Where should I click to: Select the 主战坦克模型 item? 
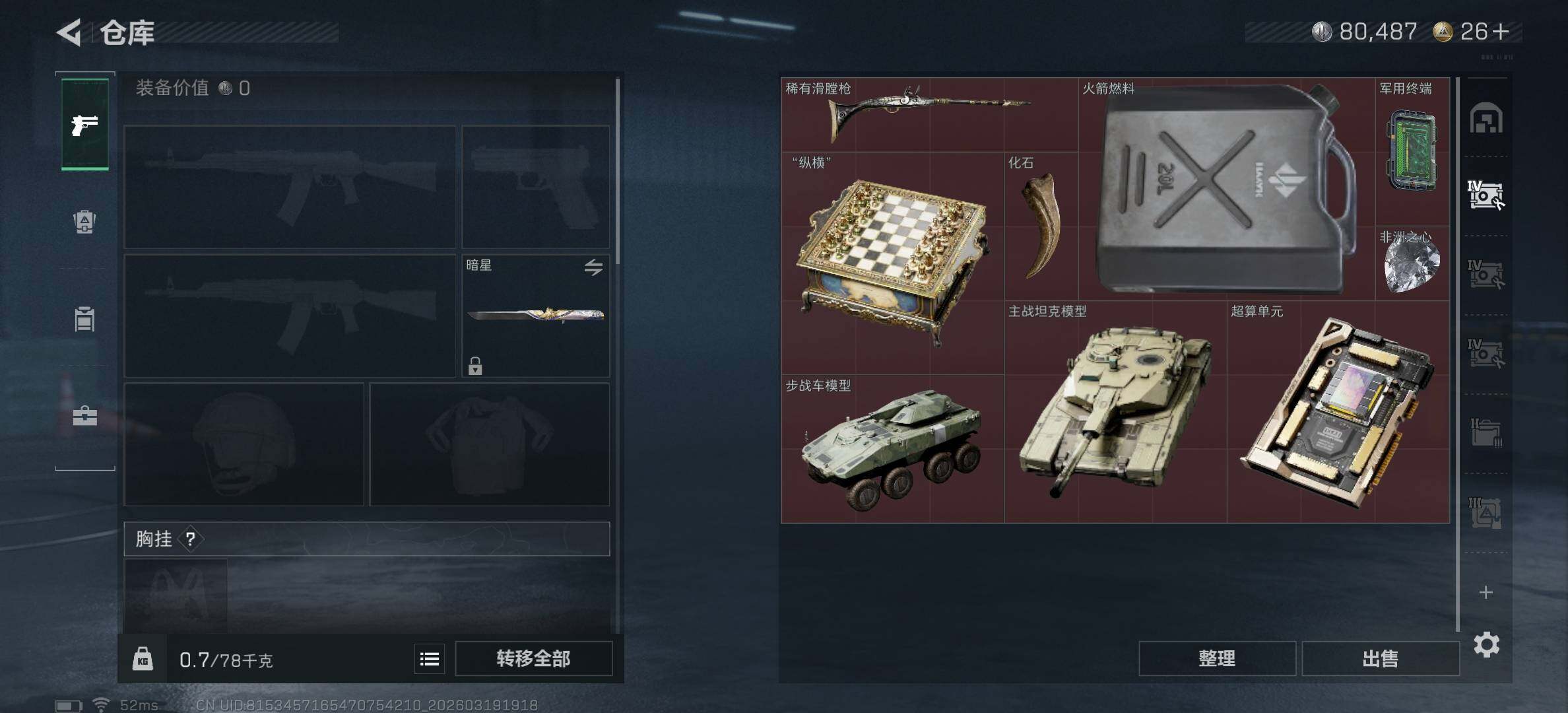(1115, 412)
